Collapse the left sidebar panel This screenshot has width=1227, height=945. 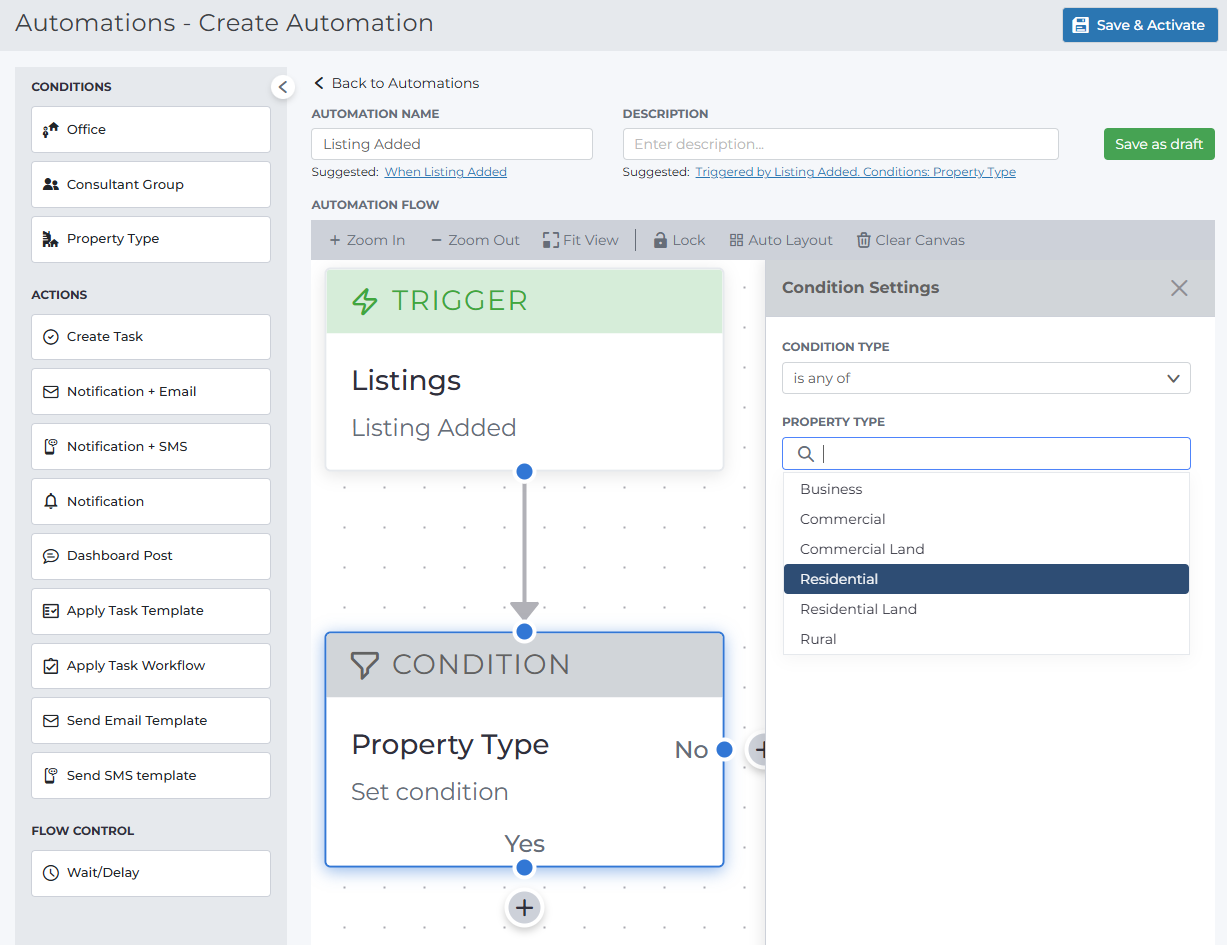[283, 87]
